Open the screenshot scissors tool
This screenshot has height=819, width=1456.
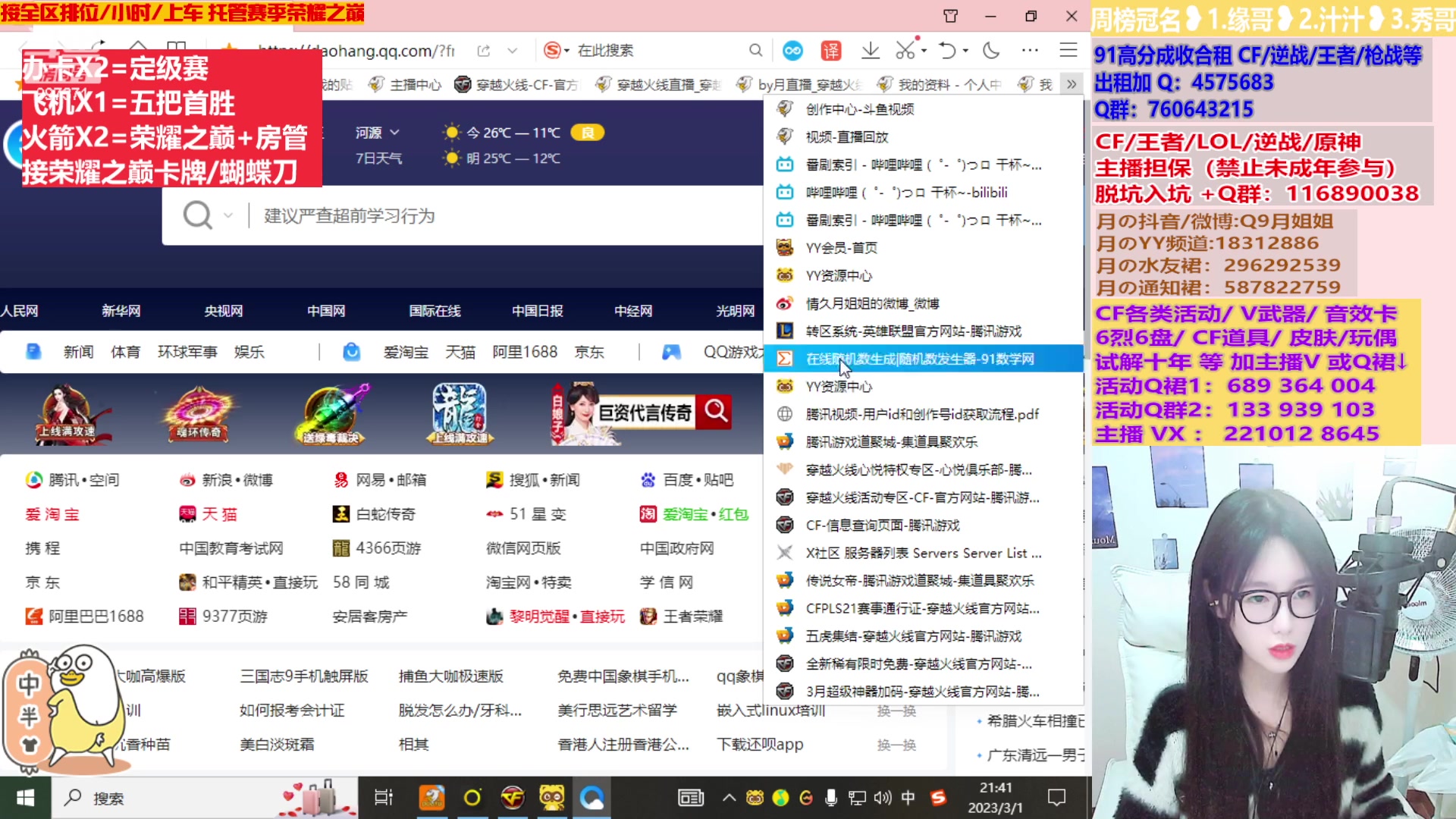tap(905, 51)
